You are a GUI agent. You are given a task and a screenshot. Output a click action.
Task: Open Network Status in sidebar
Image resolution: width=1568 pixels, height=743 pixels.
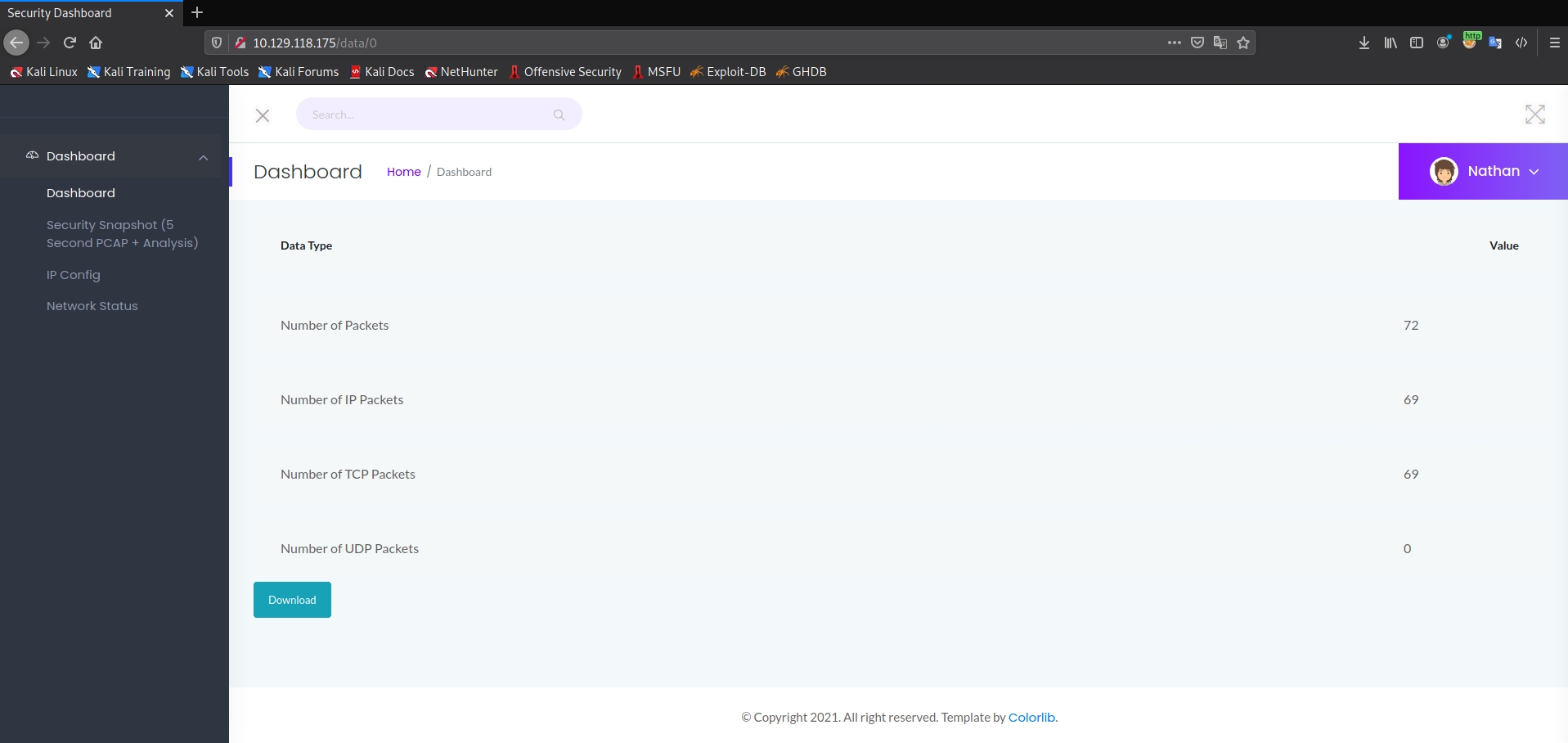(92, 306)
